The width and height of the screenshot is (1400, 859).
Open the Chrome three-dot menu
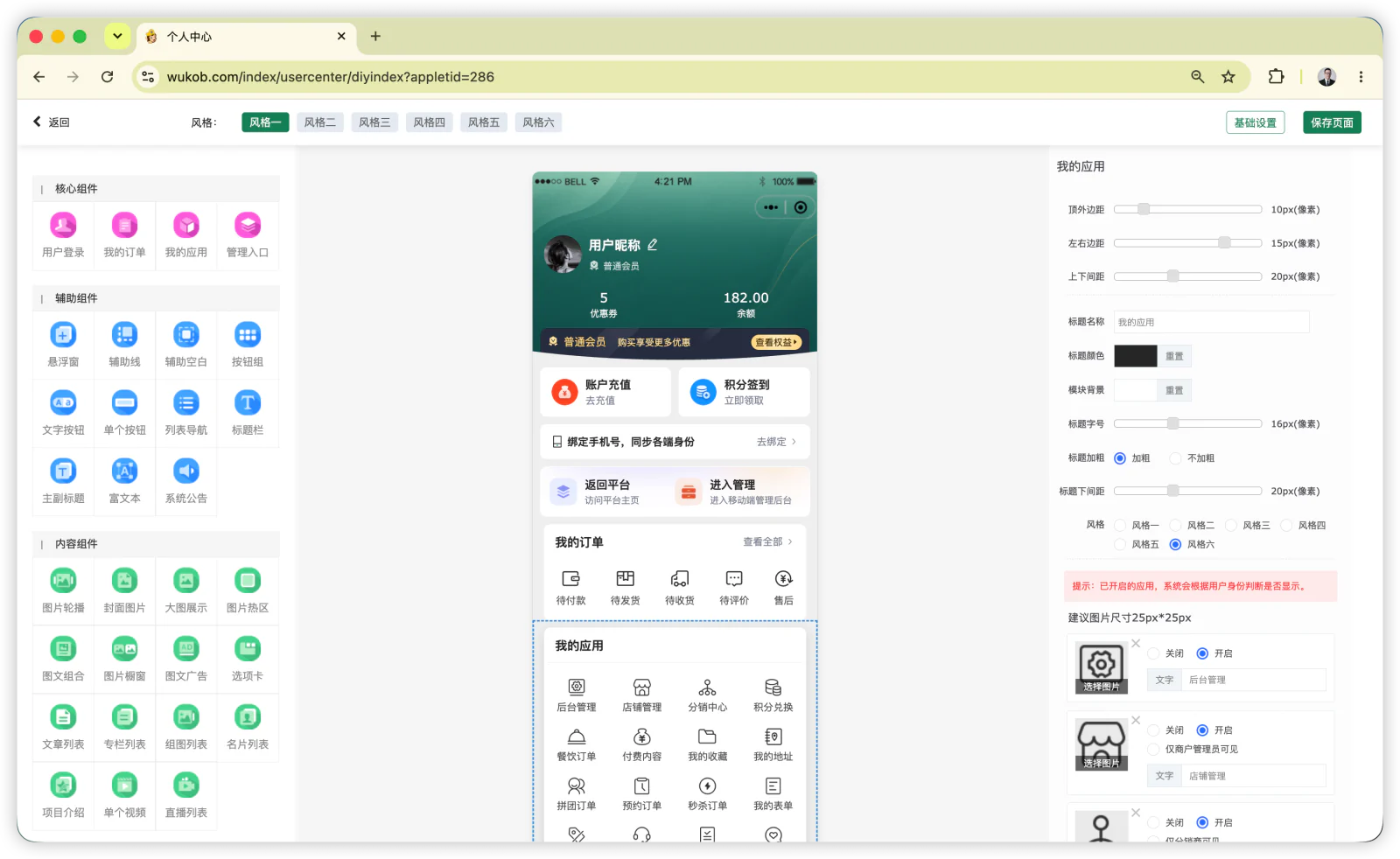pos(1361,77)
